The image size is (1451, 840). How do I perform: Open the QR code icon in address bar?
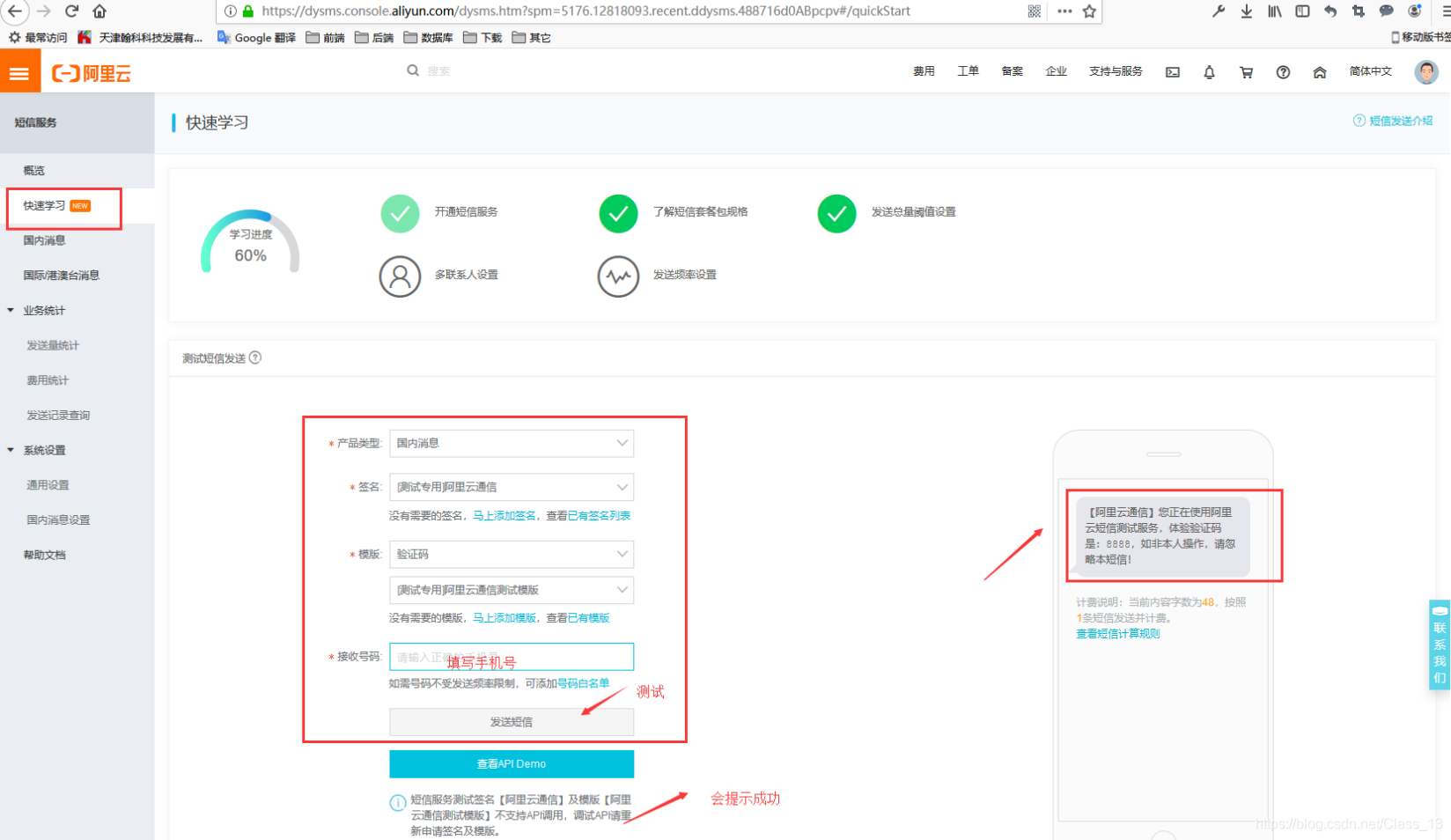tap(1034, 11)
